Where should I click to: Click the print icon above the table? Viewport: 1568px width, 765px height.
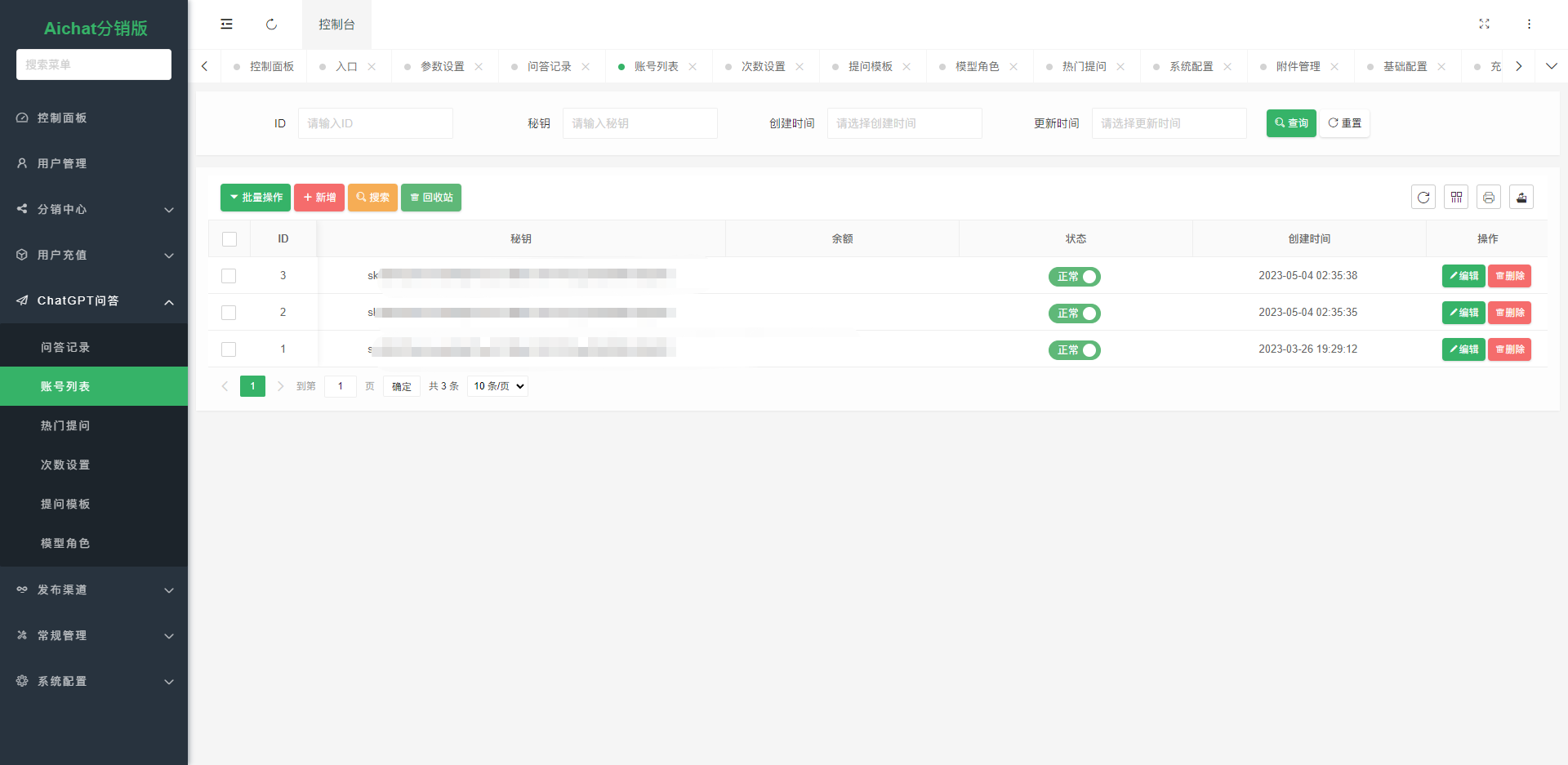click(1489, 197)
